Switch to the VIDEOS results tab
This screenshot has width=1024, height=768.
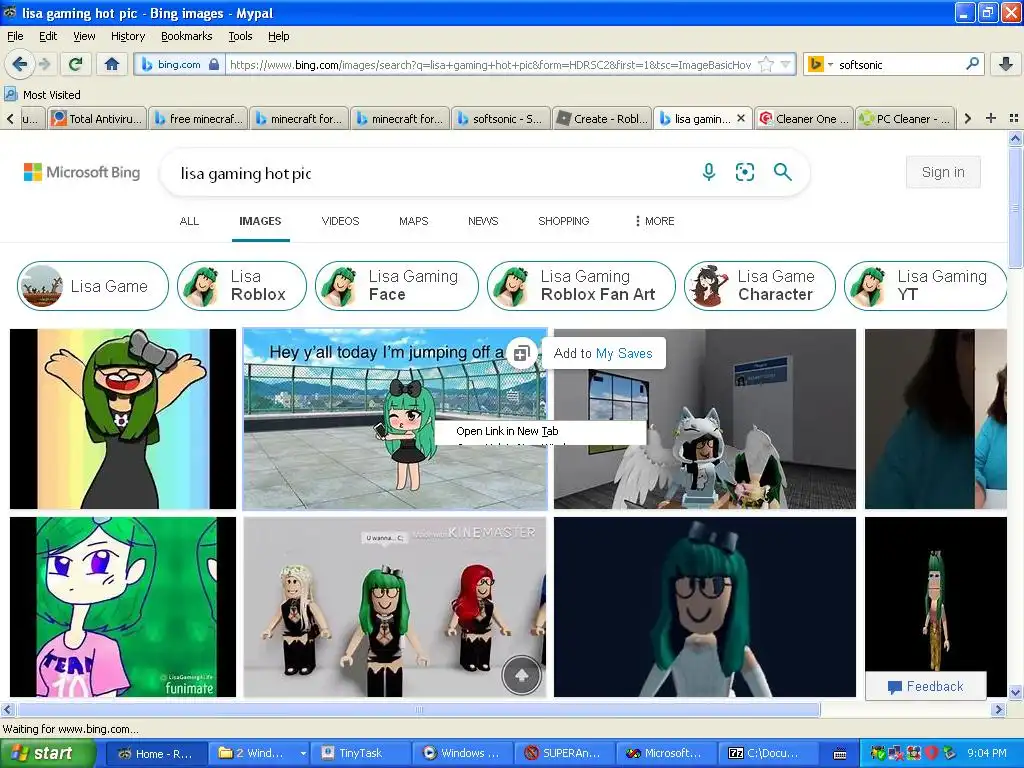click(x=340, y=221)
